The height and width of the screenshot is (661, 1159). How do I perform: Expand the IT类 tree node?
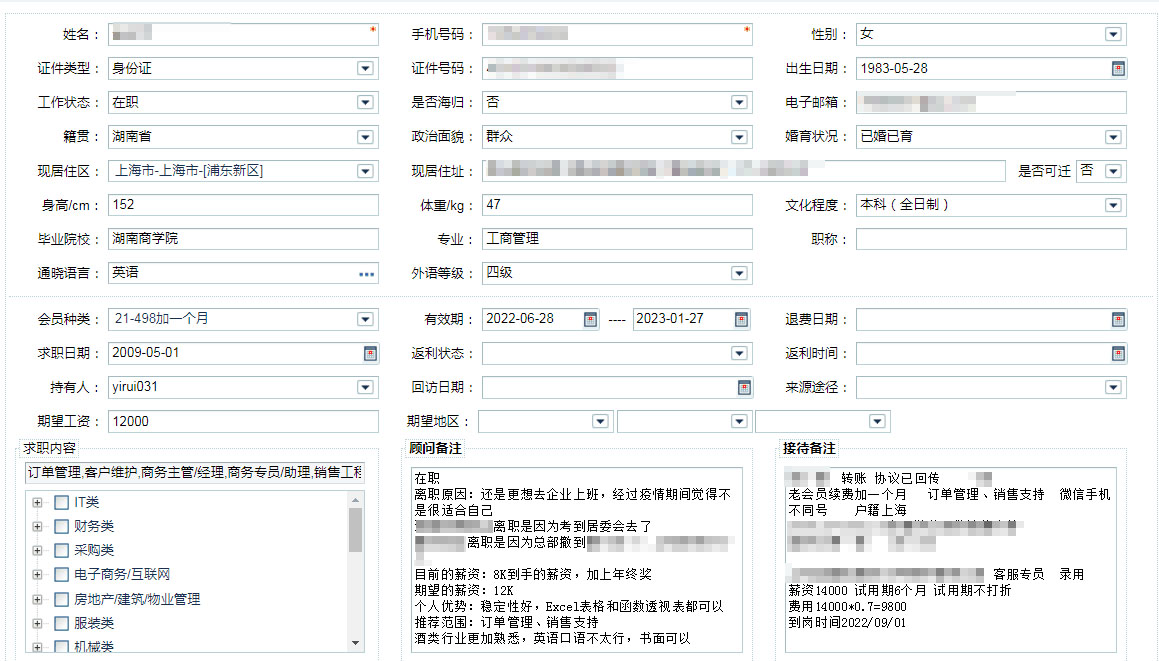37,503
